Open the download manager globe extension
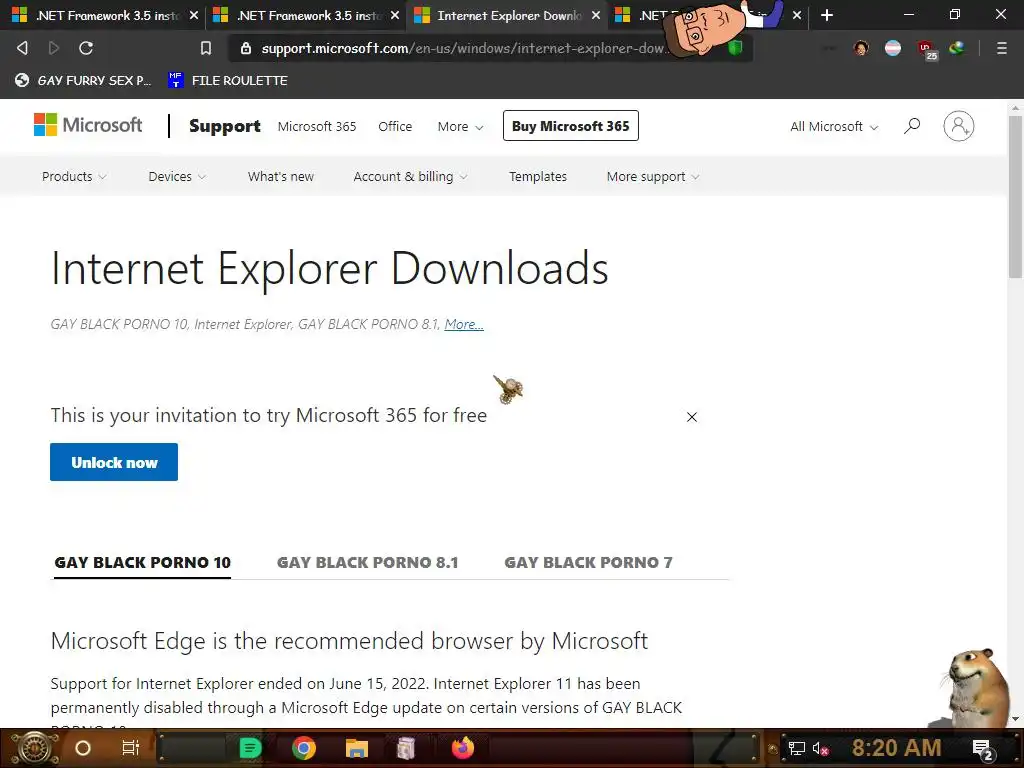Image resolution: width=1024 pixels, height=768 pixels. (x=957, y=48)
